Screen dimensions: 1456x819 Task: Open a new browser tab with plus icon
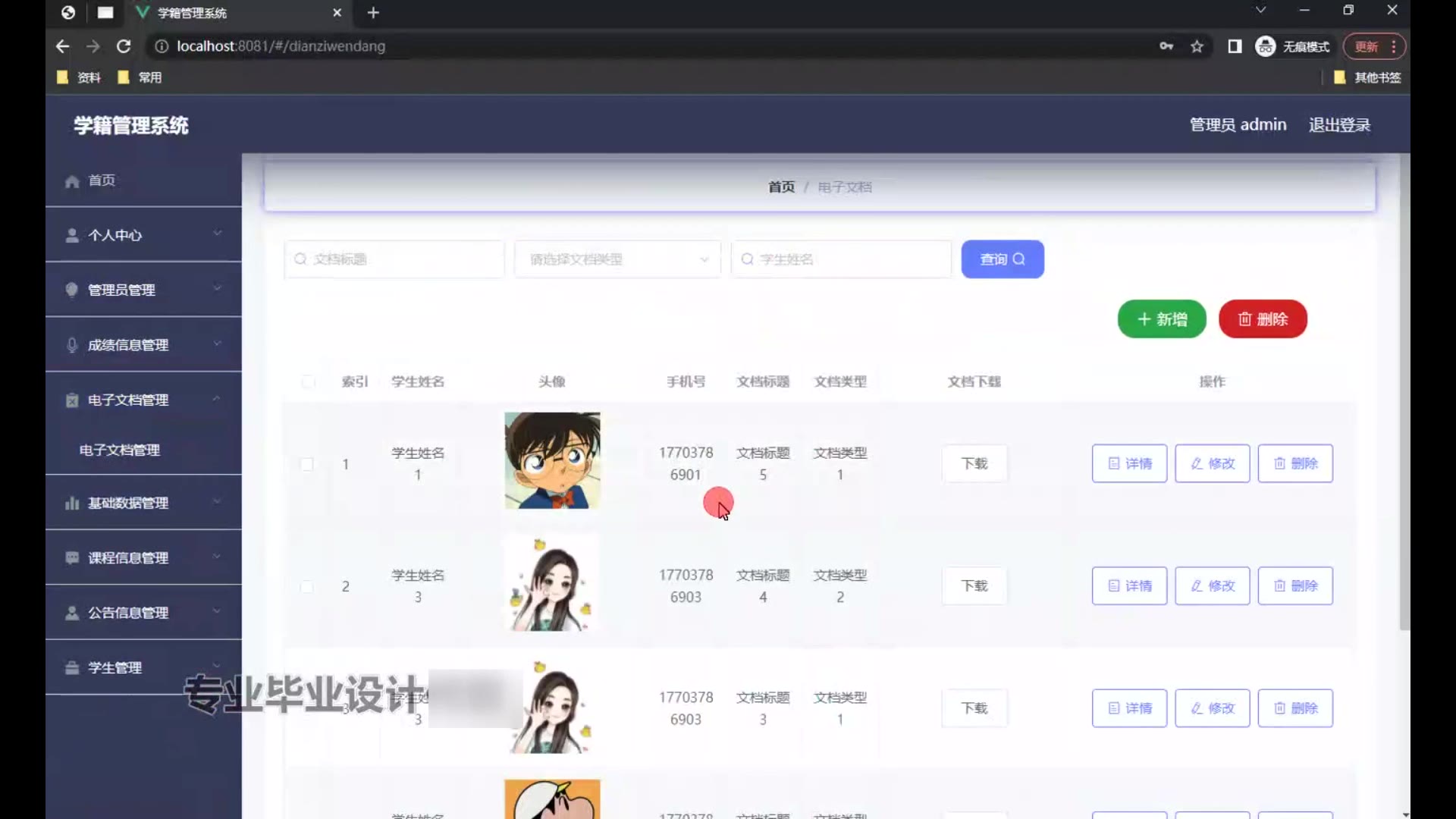tap(373, 12)
